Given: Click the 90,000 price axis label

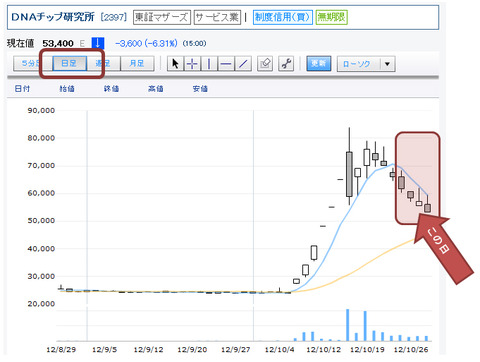Looking at the screenshot, I should [x=41, y=110].
